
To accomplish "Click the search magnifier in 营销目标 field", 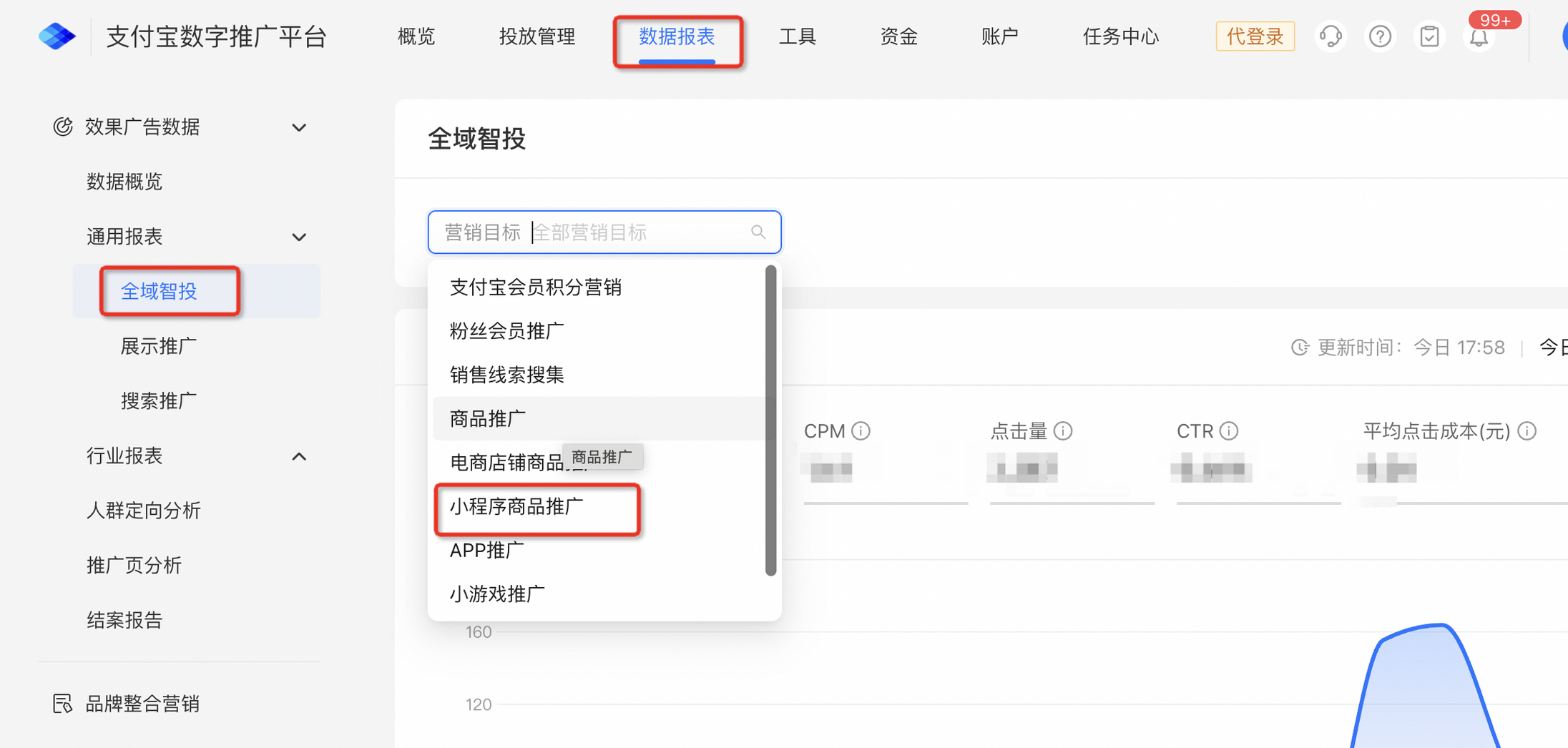I will point(758,232).
